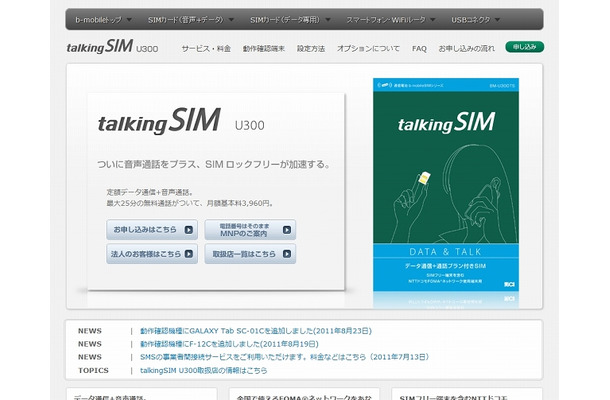
Task: Open news about GALAXY Tab SC-01C
Action: (256, 331)
